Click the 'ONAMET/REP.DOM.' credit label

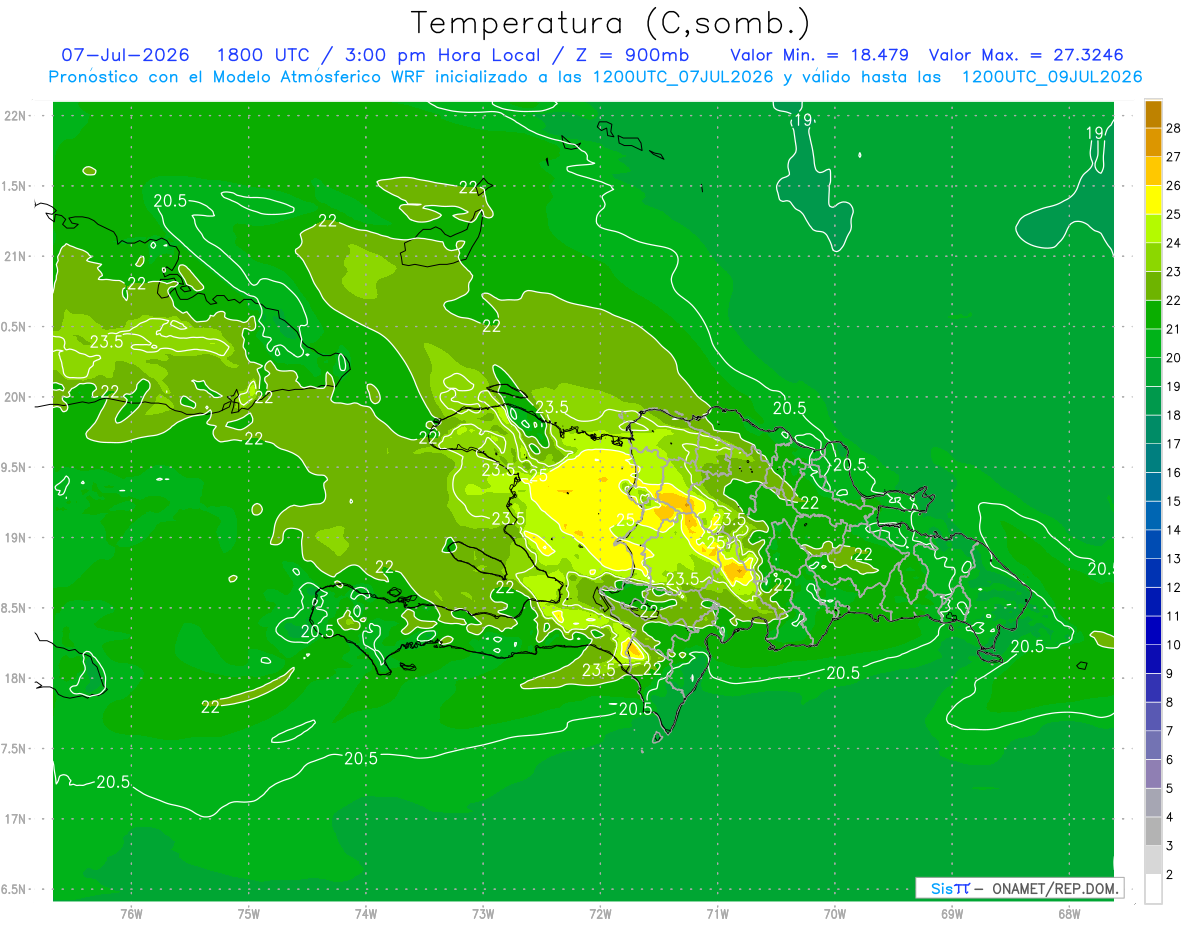(x=1055, y=888)
